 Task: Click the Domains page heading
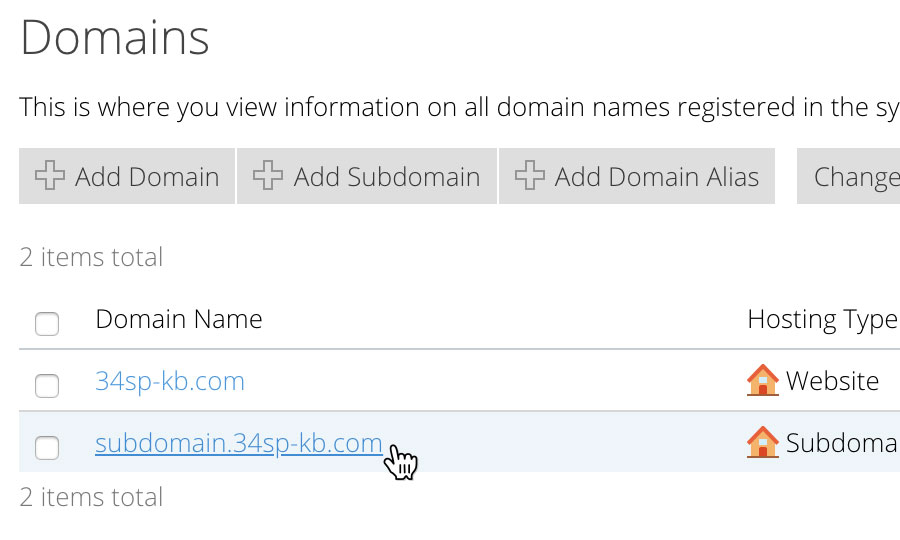point(115,38)
